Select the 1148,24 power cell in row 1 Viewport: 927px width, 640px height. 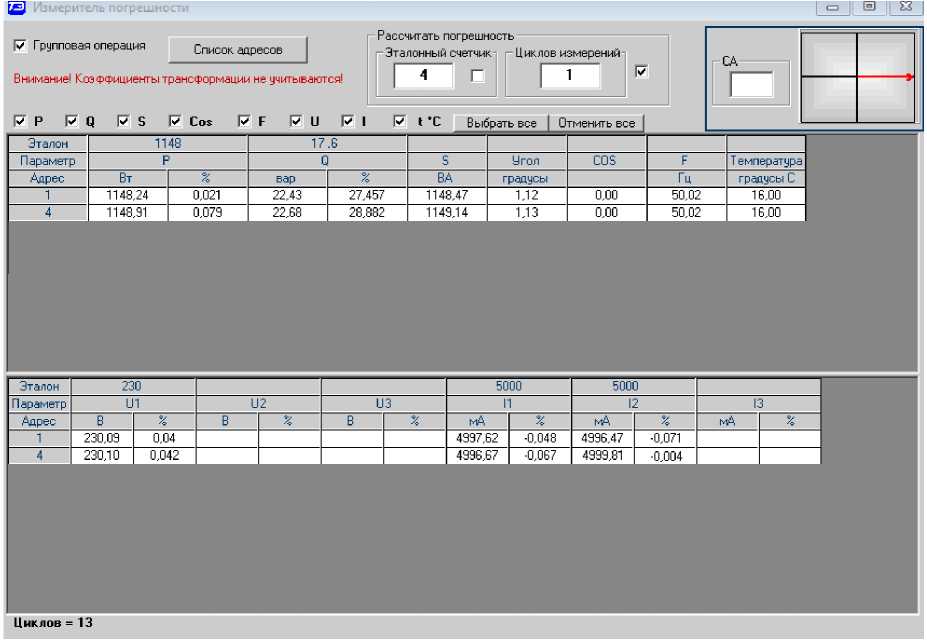click(x=127, y=196)
